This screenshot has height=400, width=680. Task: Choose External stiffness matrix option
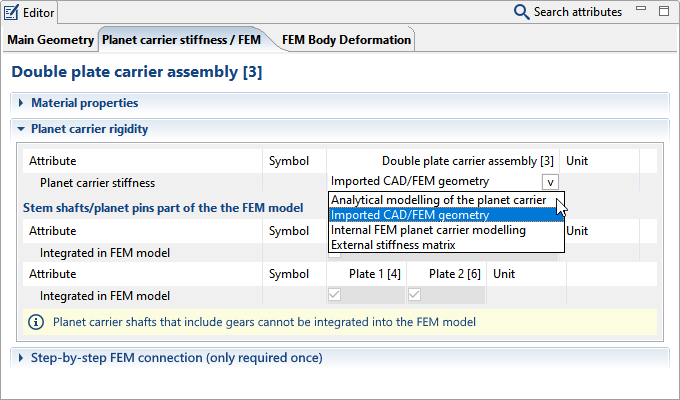click(x=393, y=245)
